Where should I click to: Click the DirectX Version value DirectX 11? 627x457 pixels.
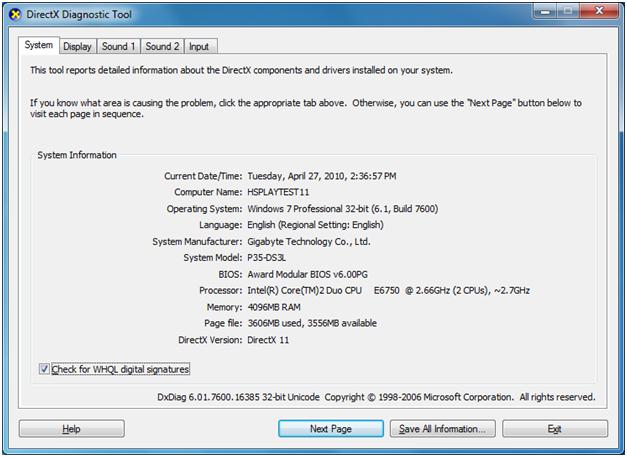(268, 340)
